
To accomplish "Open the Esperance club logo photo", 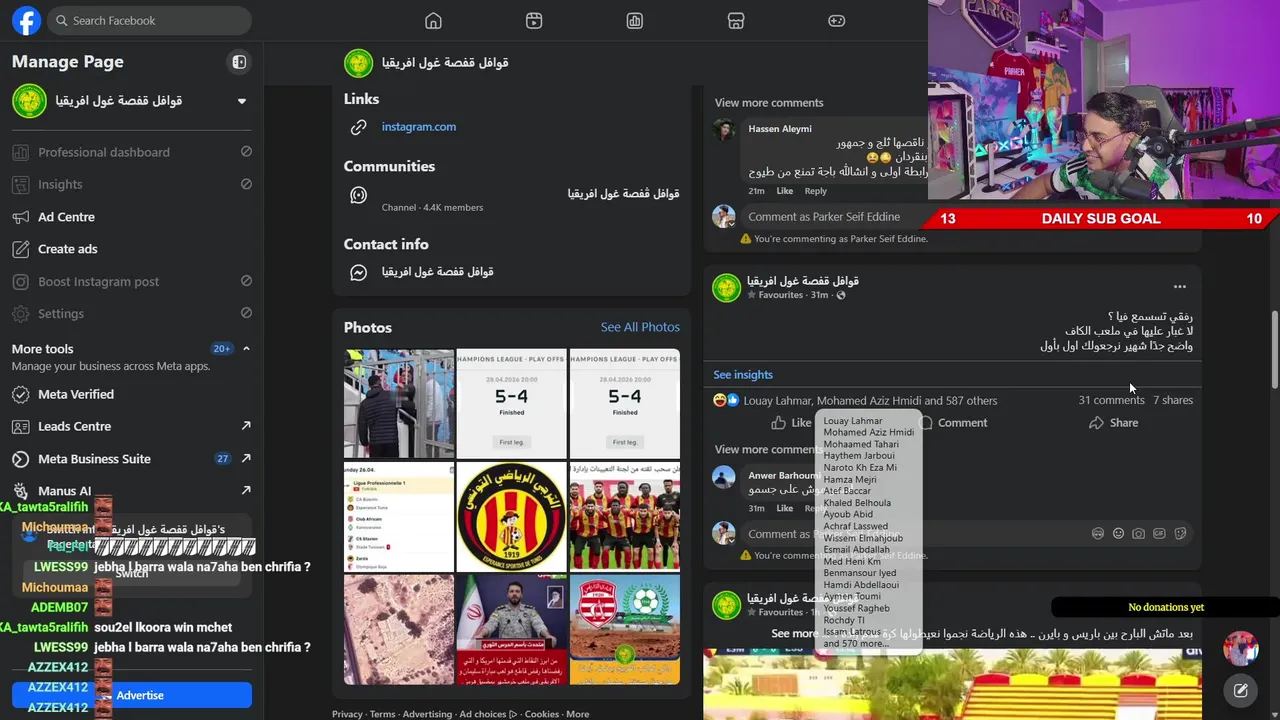I will pyautogui.click(x=511, y=516).
